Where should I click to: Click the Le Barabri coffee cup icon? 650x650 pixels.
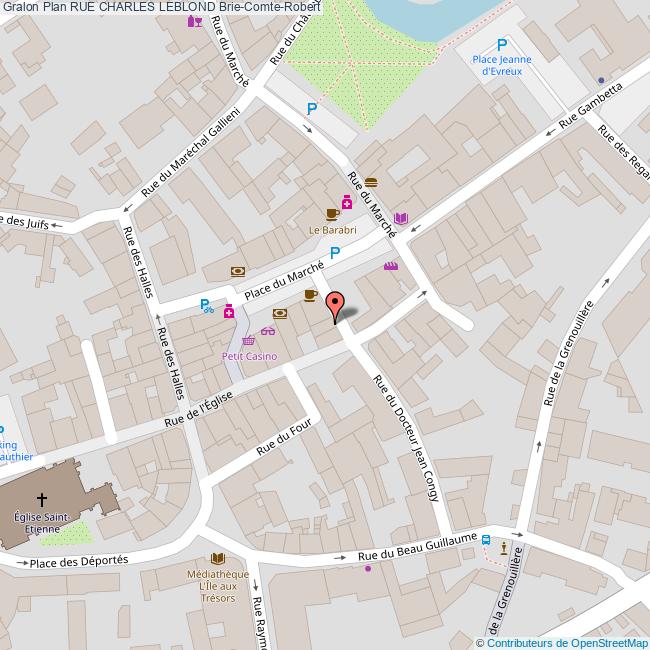point(332,214)
